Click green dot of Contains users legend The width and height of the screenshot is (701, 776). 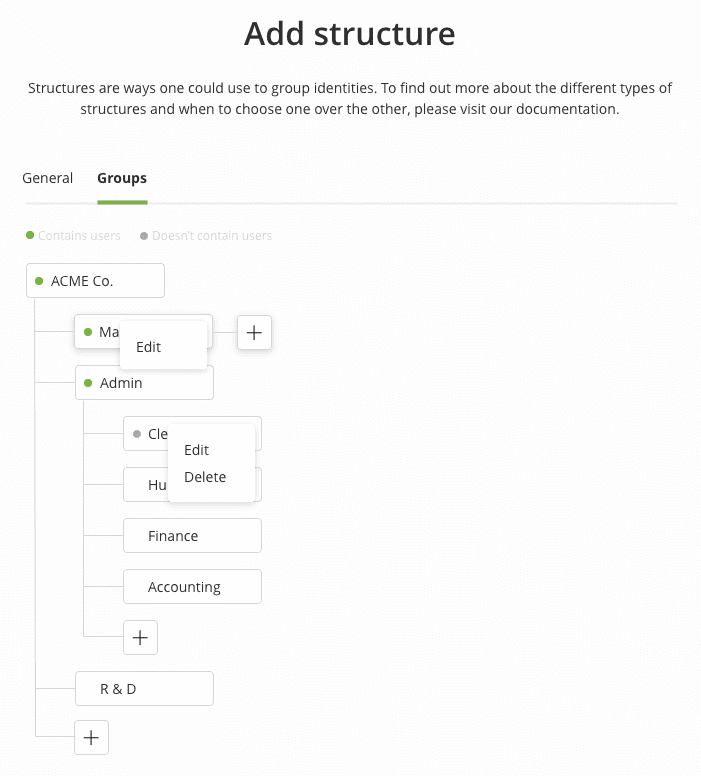[30, 235]
